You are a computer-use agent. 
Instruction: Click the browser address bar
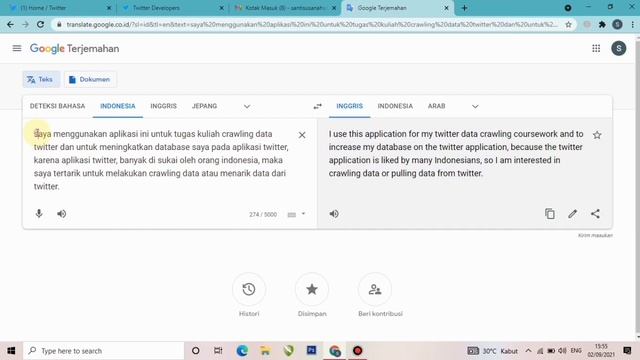312,24
